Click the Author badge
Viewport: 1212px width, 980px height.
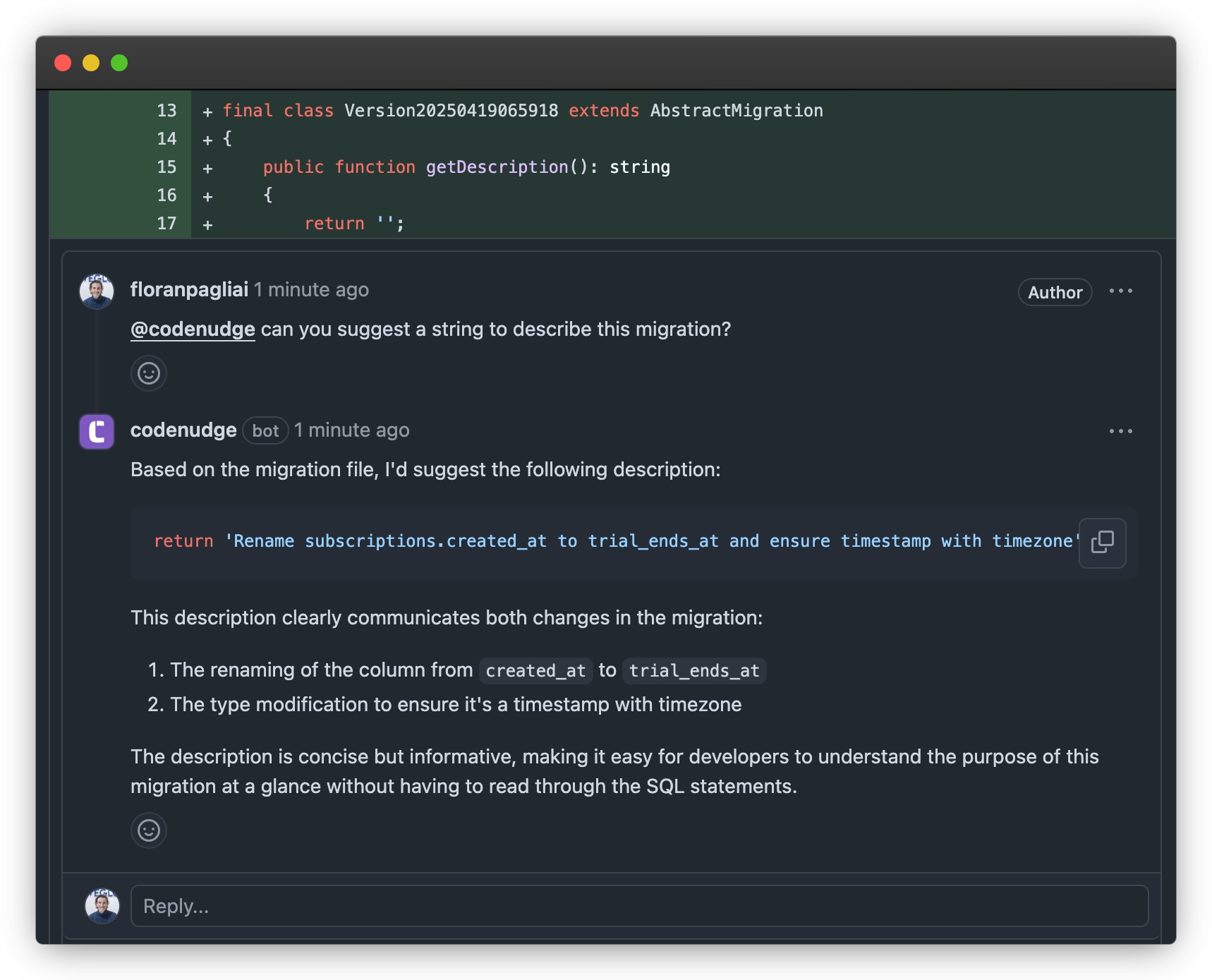[1055, 292]
